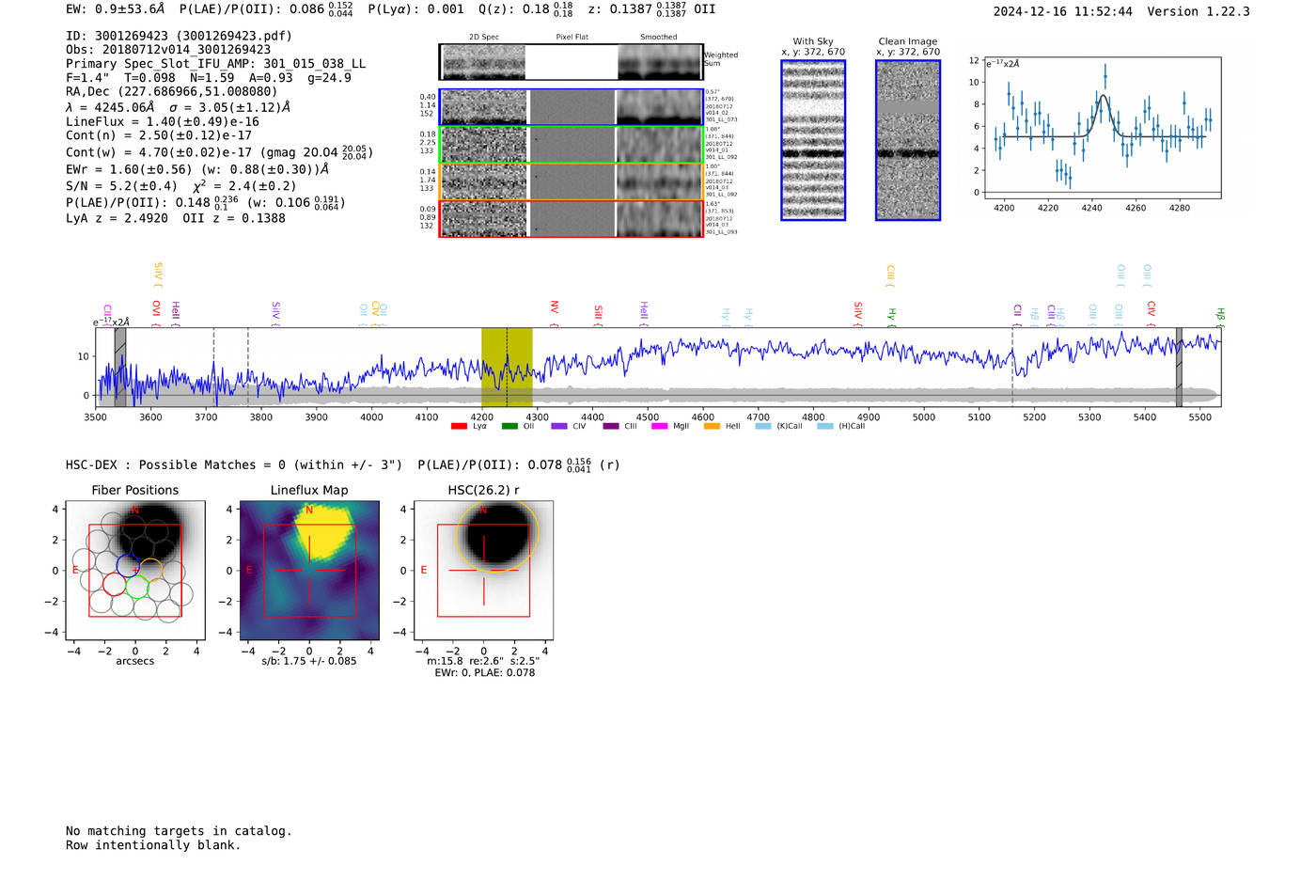Click the orange SiIV line label
This screenshot has width=1316, height=896.
click(159, 274)
